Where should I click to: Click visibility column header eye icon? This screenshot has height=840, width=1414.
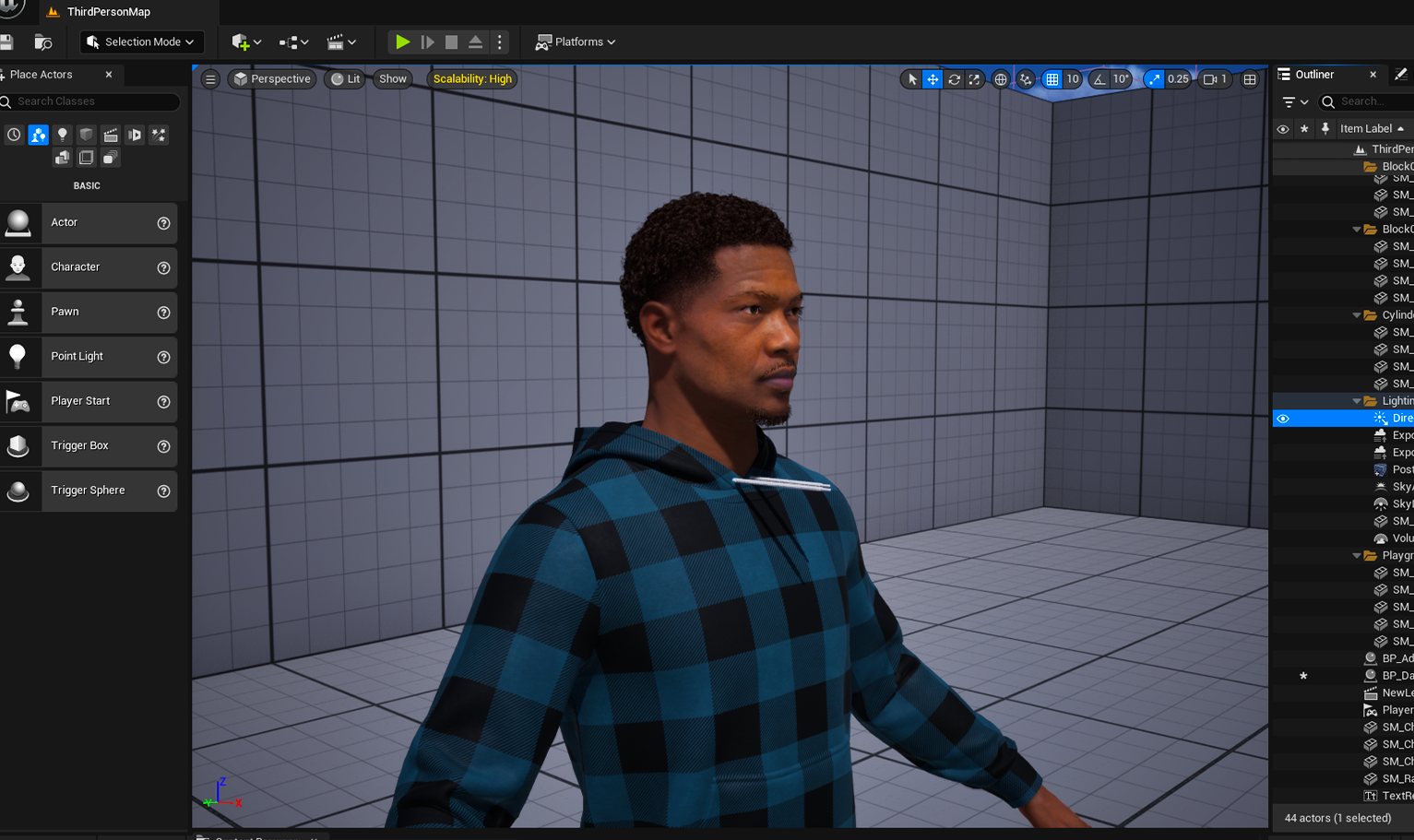tap(1283, 129)
